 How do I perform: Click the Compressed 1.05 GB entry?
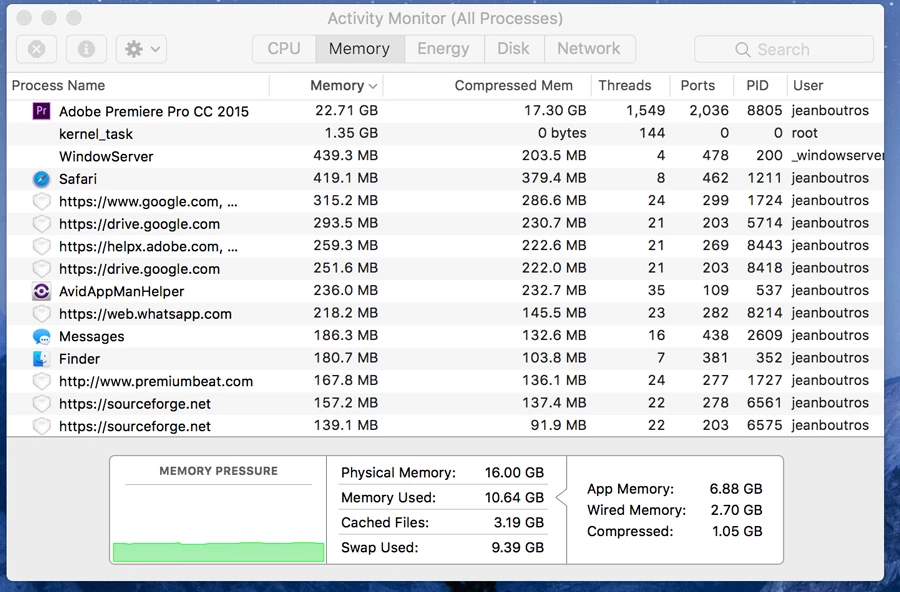(674, 531)
